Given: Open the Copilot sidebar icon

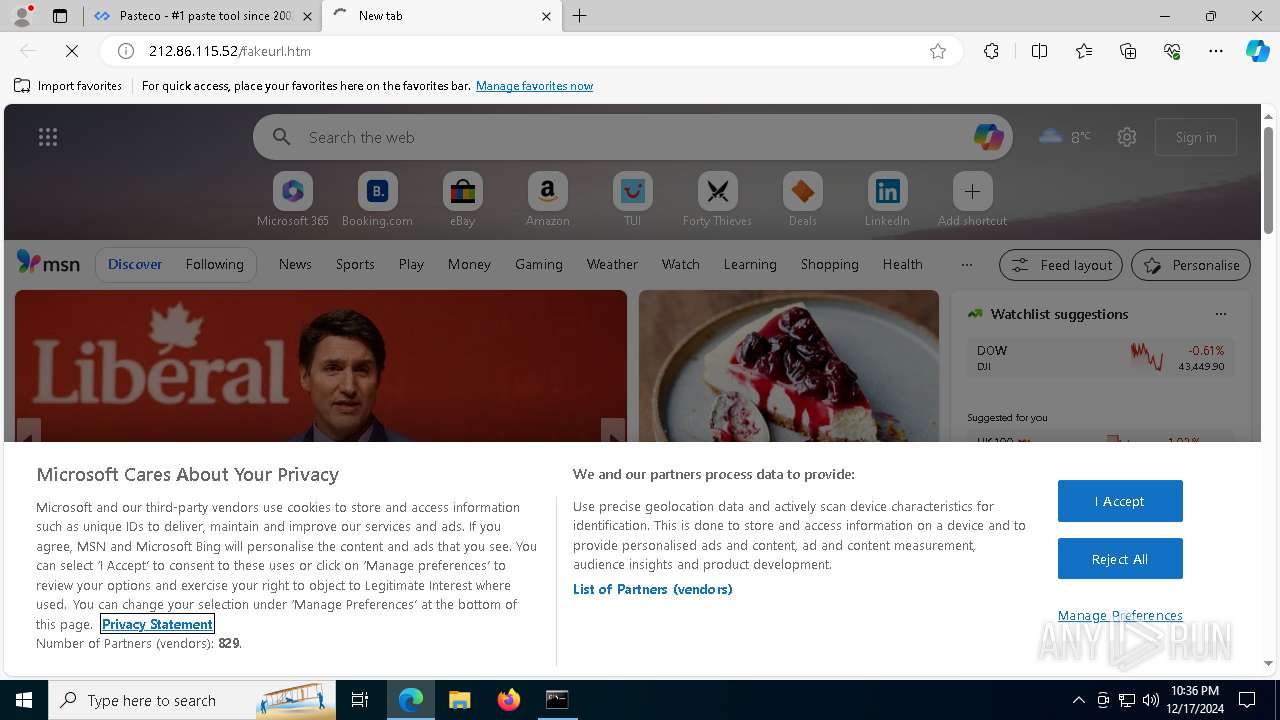Looking at the screenshot, I should [1257, 51].
